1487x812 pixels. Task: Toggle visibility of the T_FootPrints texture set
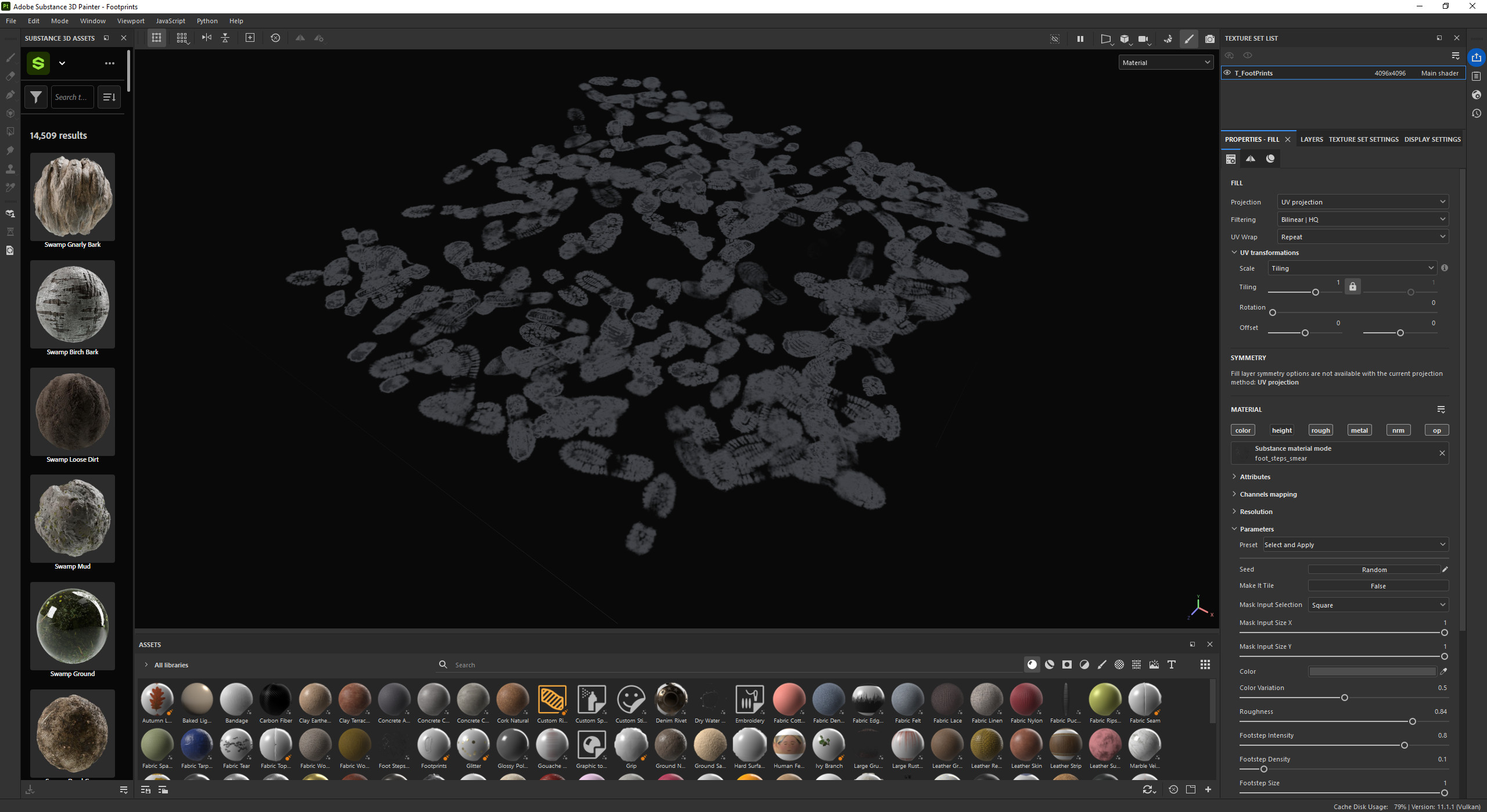pyautogui.click(x=1228, y=73)
